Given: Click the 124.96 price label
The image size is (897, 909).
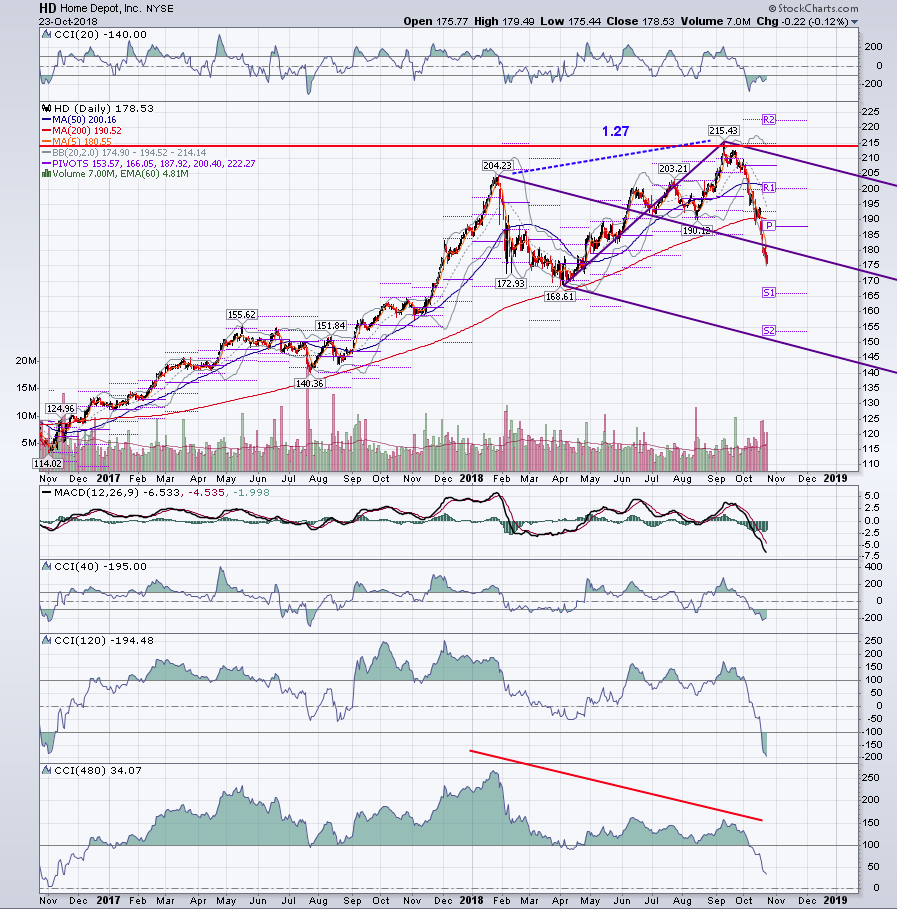Looking at the screenshot, I should click(x=60, y=409).
